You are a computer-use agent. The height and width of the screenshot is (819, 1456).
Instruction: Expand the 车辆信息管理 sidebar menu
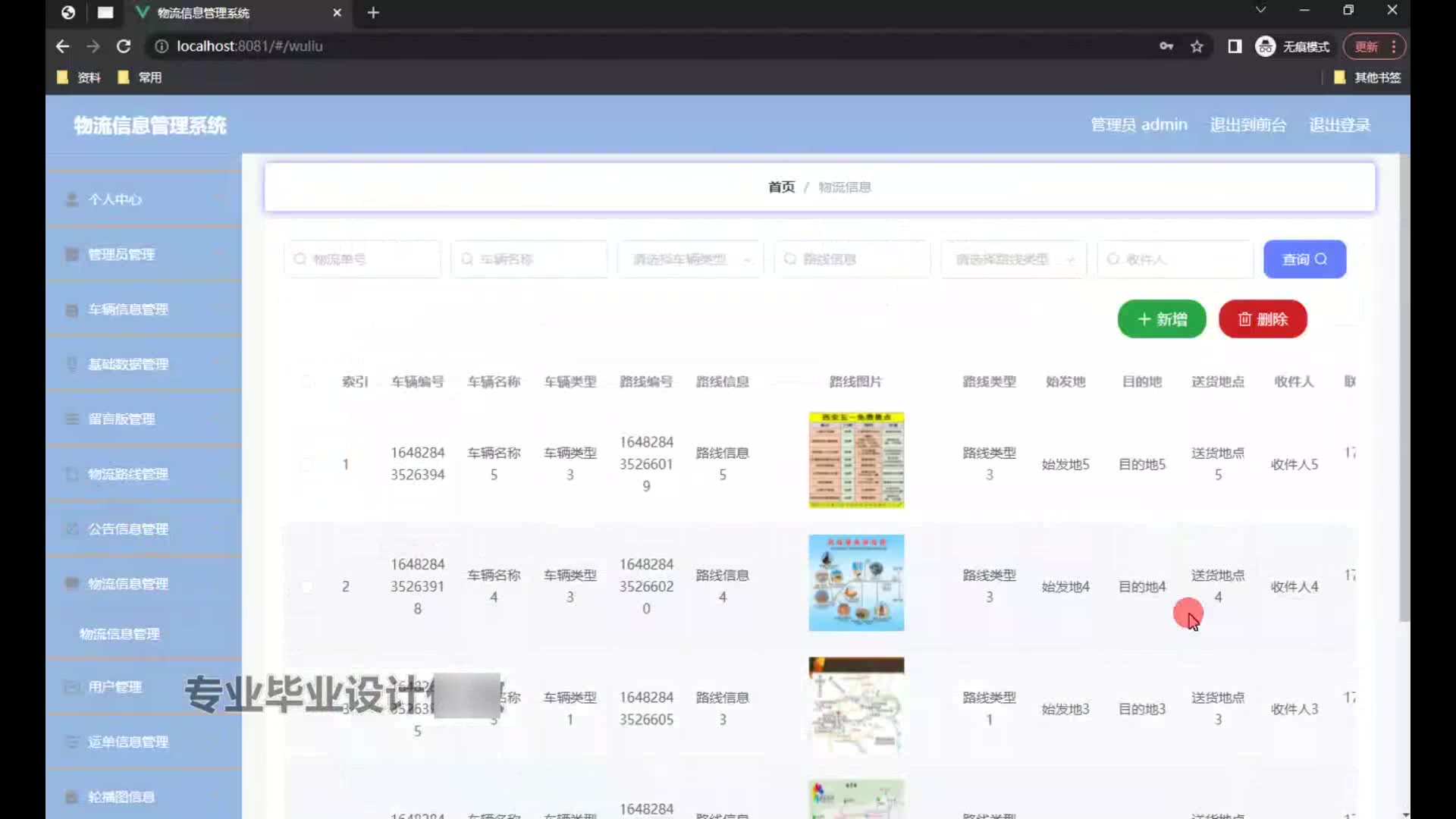(144, 309)
